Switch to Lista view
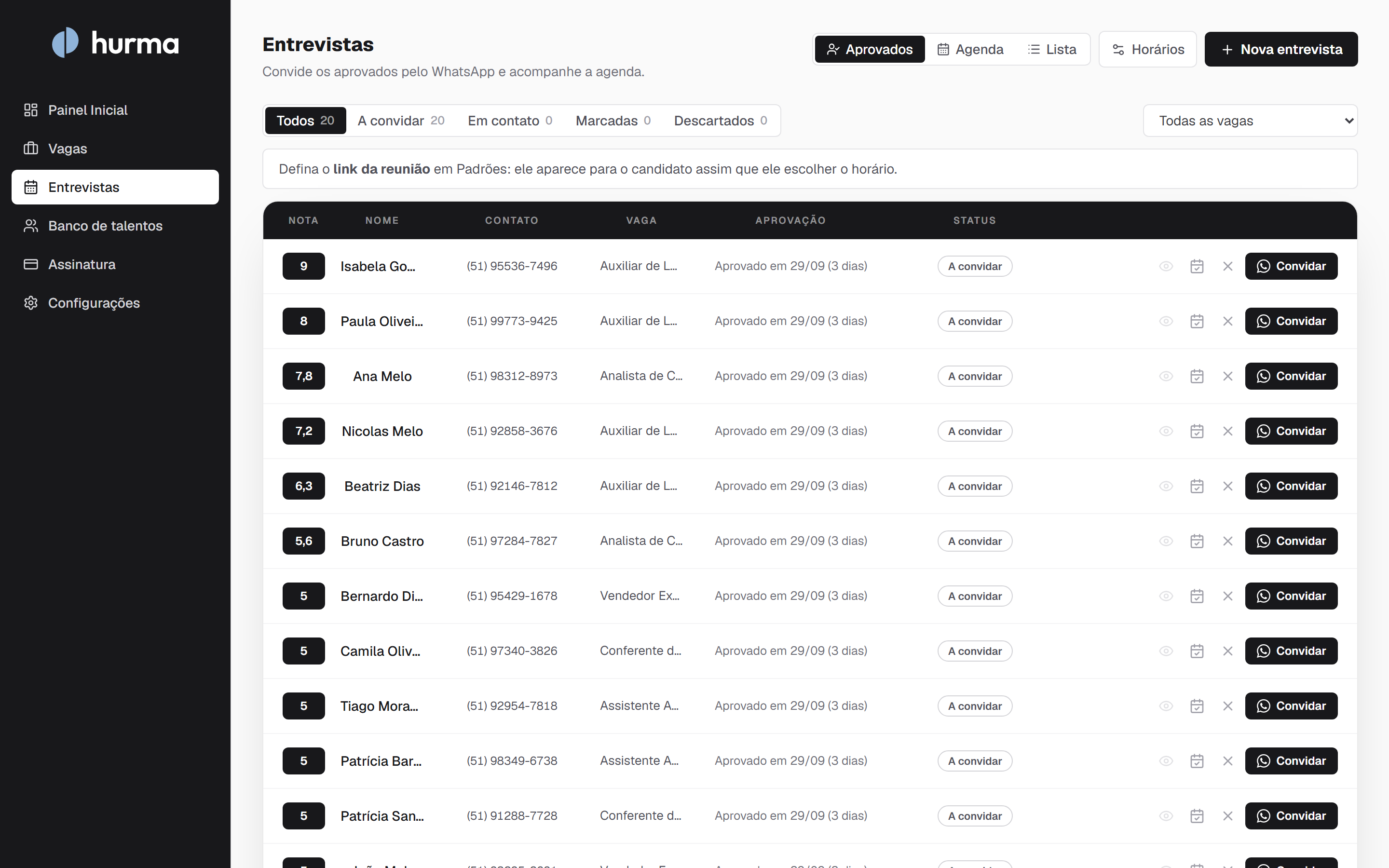 [x=1052, y=49]
